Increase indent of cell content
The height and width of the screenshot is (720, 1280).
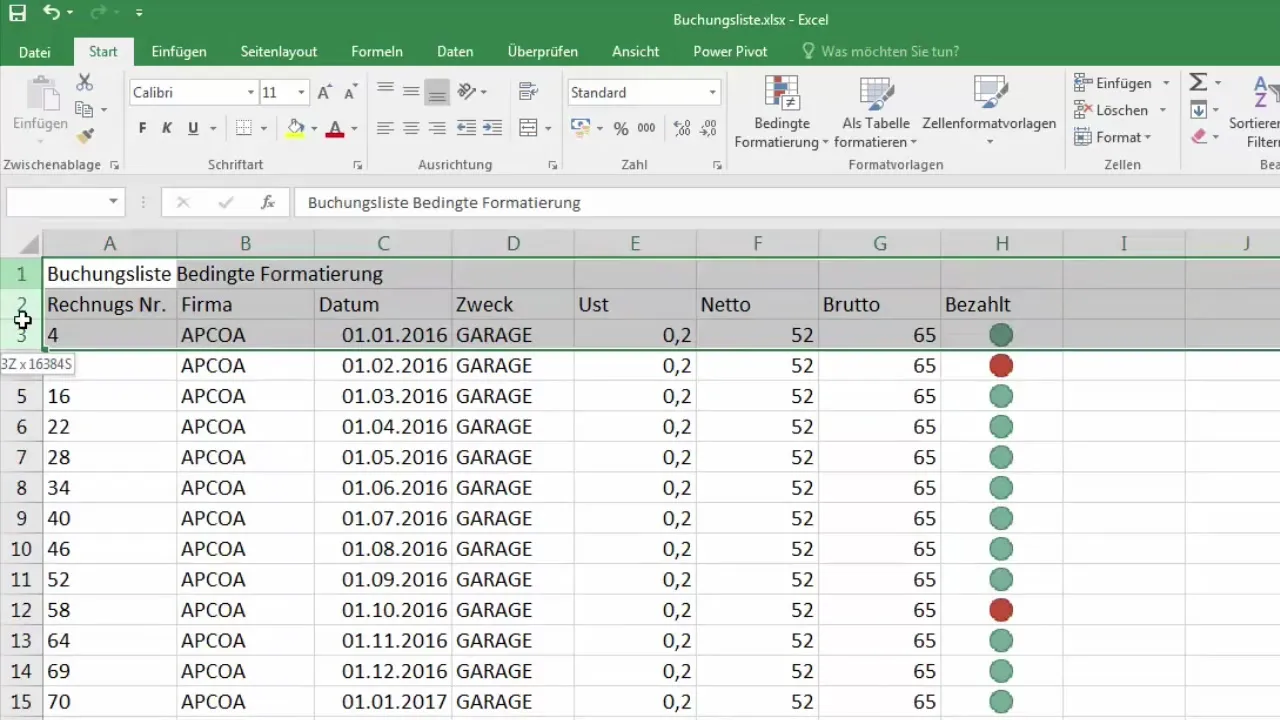[x=492, y=128]
